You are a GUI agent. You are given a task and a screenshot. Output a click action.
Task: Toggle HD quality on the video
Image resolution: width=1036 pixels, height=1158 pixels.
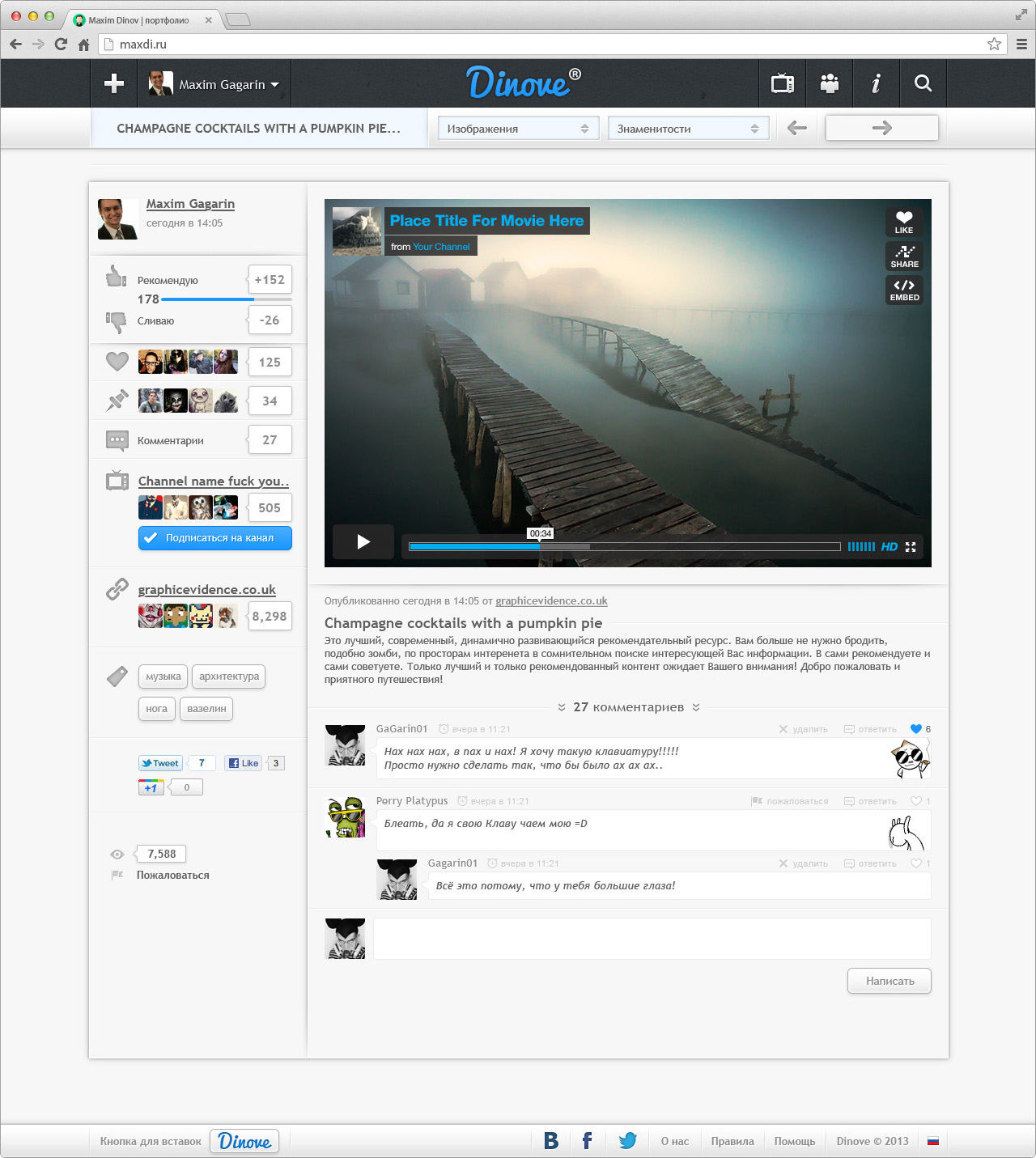click(x=890, y=547)
